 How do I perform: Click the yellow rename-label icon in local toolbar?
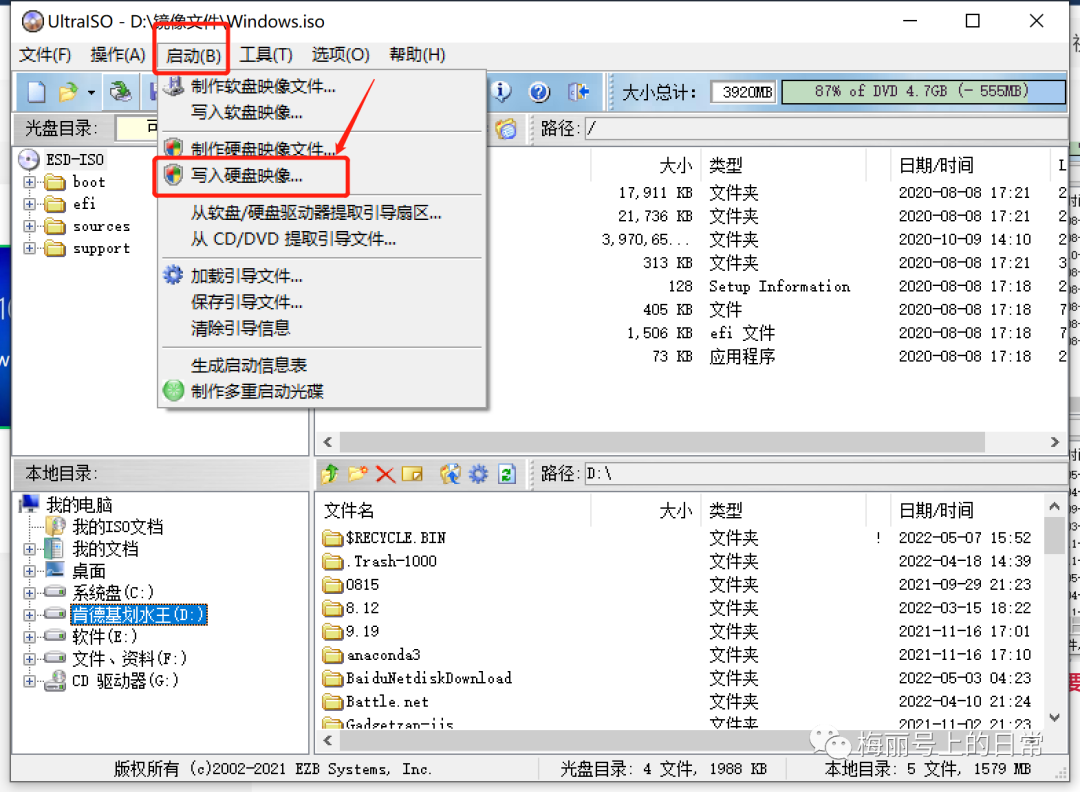[x=413, y=474]
